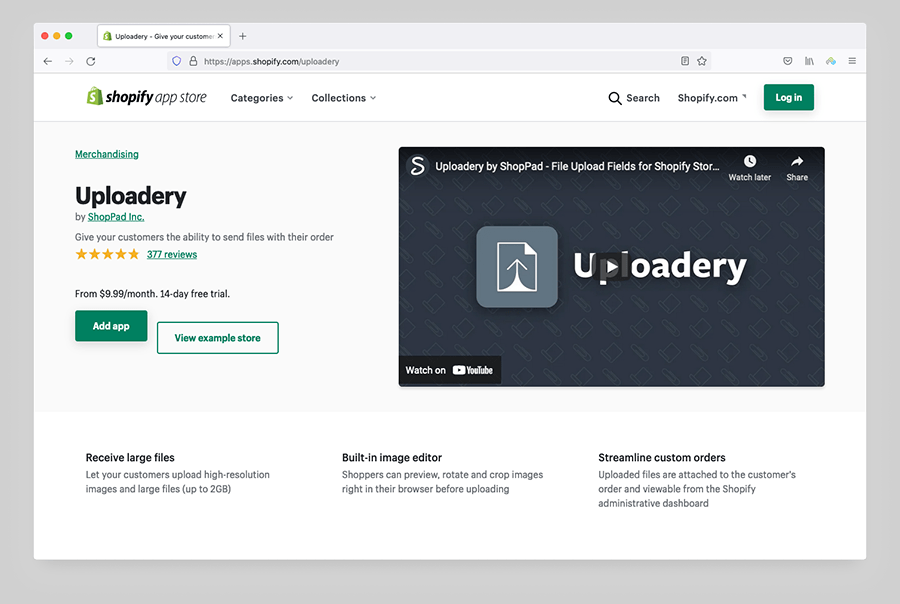Viewport: 900px width, 604px height.
Task: Open the Pocket save icon
Action: pos(788,61)
